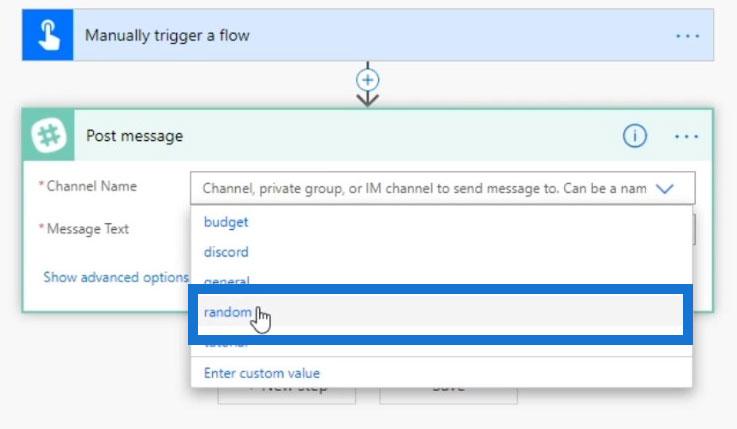737x429 pixels.
Task: Open the Post message info icon
Action: [x=635, y=136]
